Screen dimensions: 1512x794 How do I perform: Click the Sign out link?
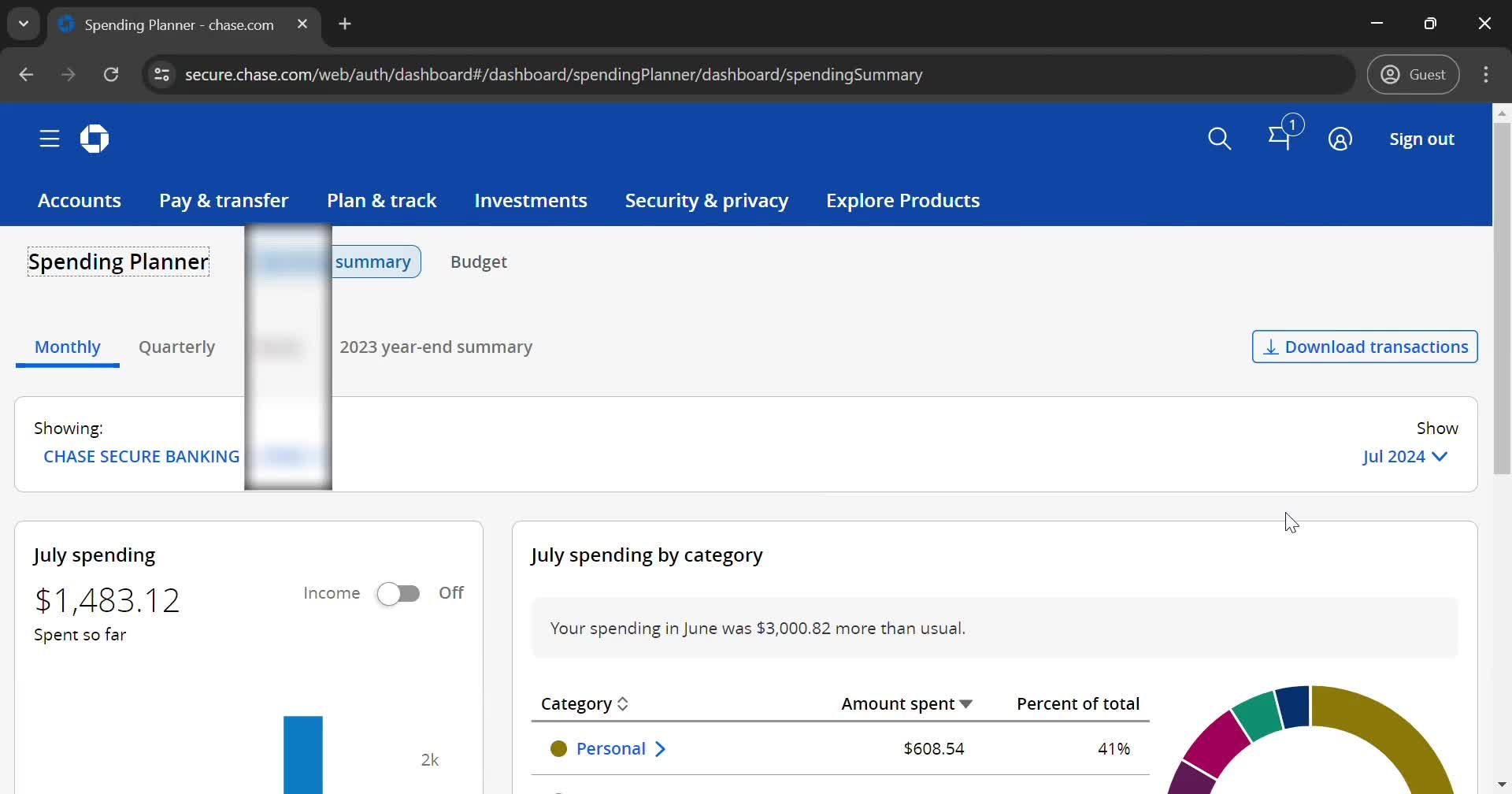point(1421,139)
